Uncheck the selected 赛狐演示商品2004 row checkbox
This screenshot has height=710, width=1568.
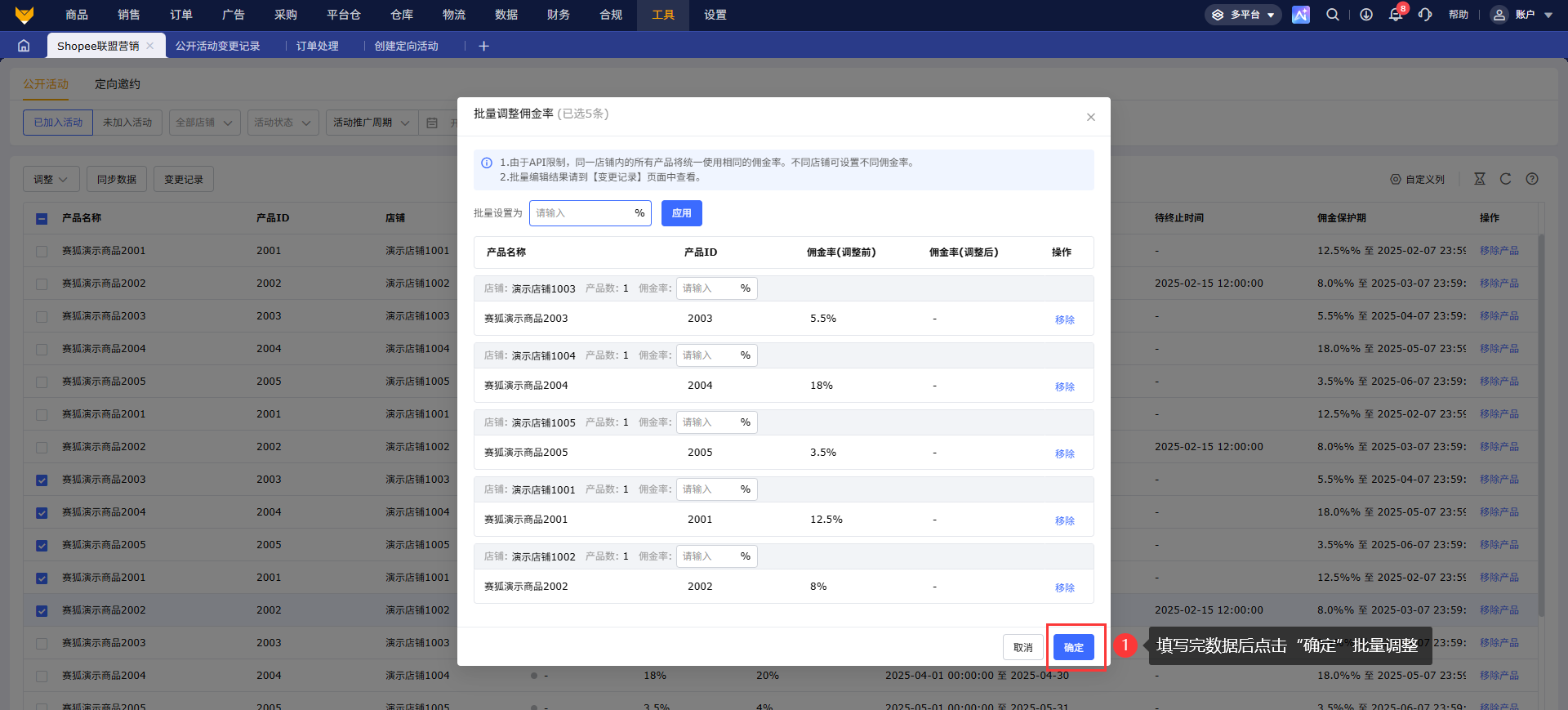(x=42, y=512)
